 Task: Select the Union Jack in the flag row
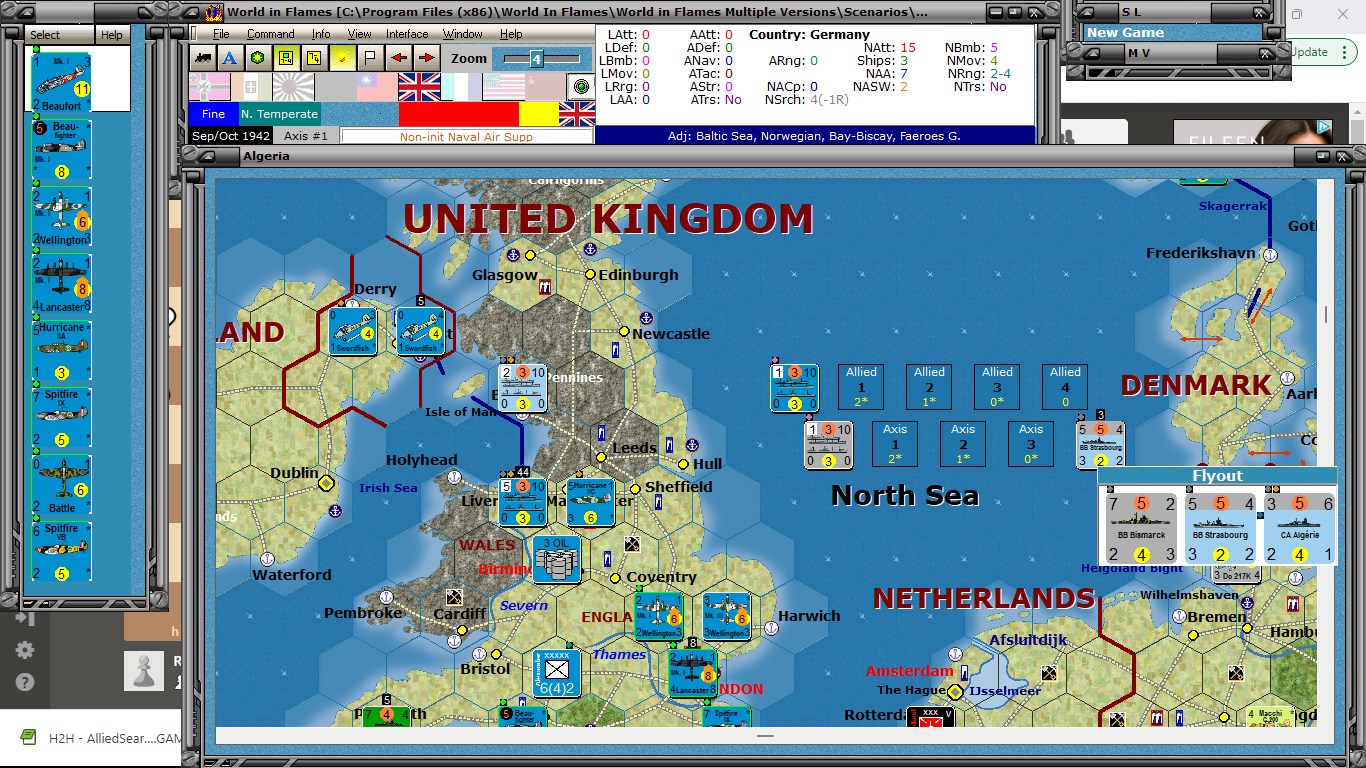click(x=419, y=87)
